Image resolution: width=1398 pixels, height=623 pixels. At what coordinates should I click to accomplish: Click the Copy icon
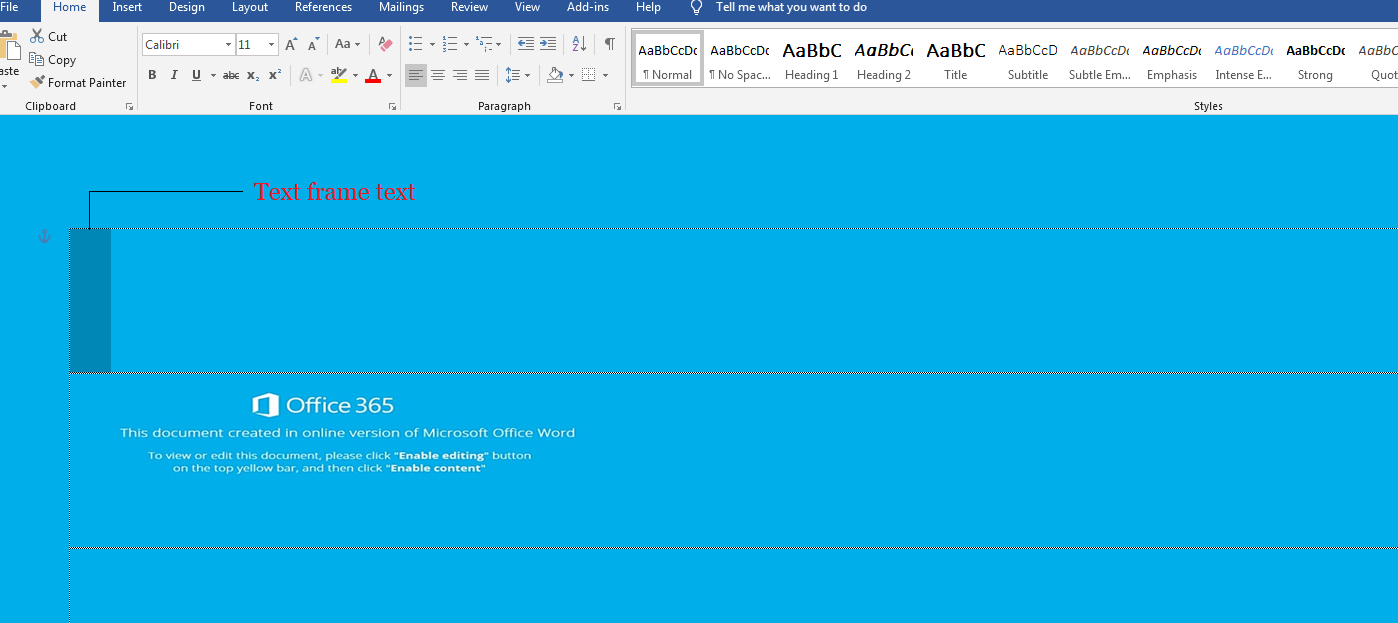37,60
